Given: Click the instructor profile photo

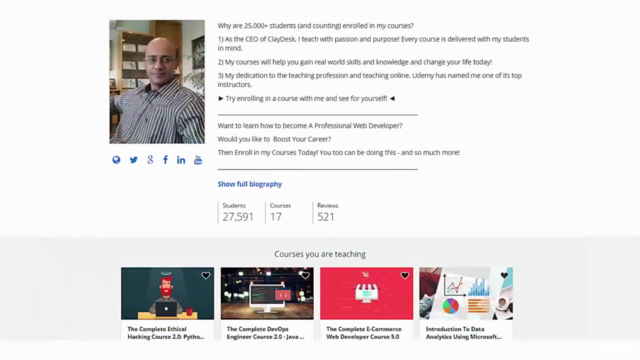Looking at the screenshot, I should pos(157,82).
